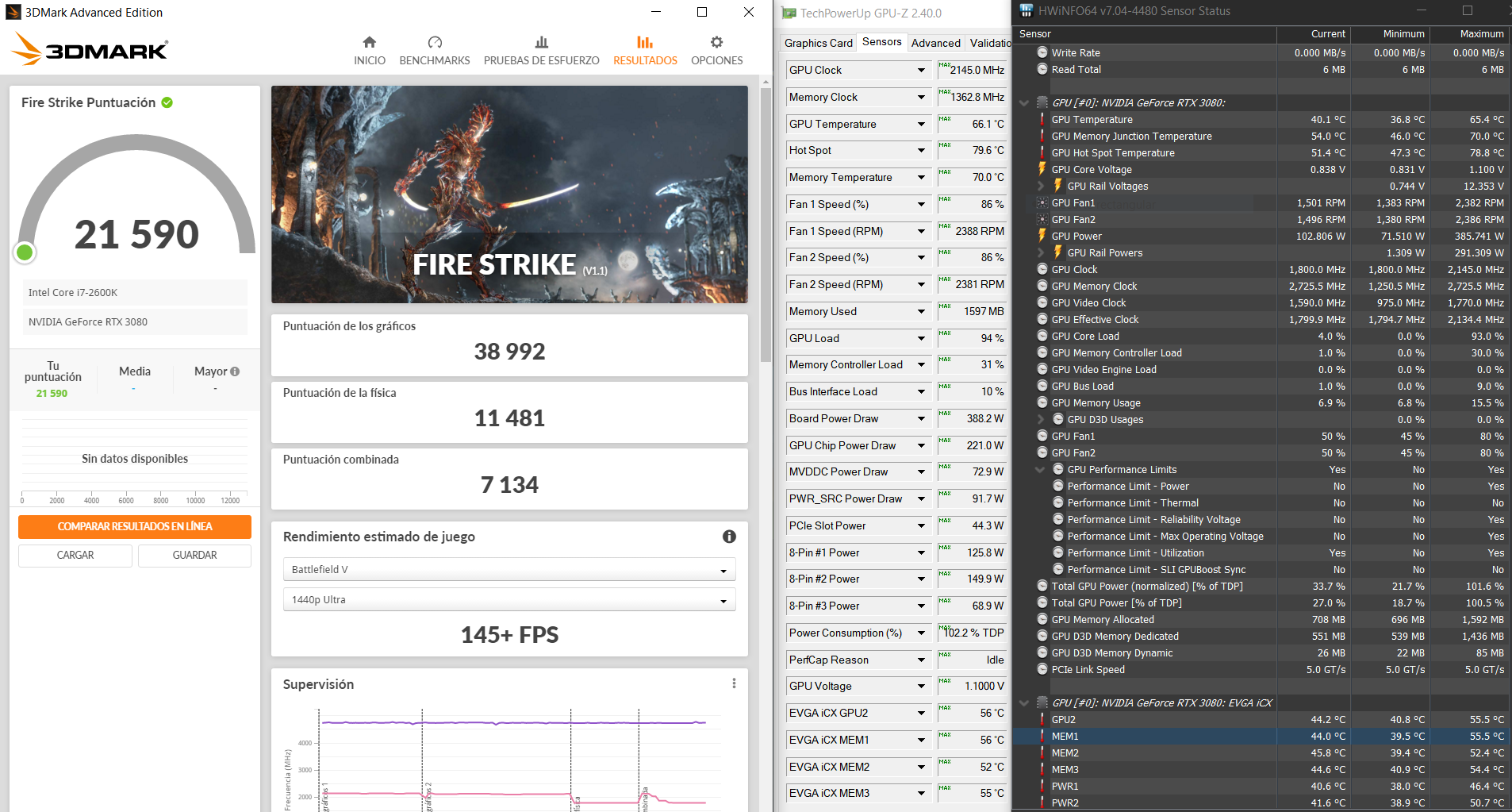Click the CARGAR button
The height and width of the screenshot is (812, 1512).
click(75, 556)
